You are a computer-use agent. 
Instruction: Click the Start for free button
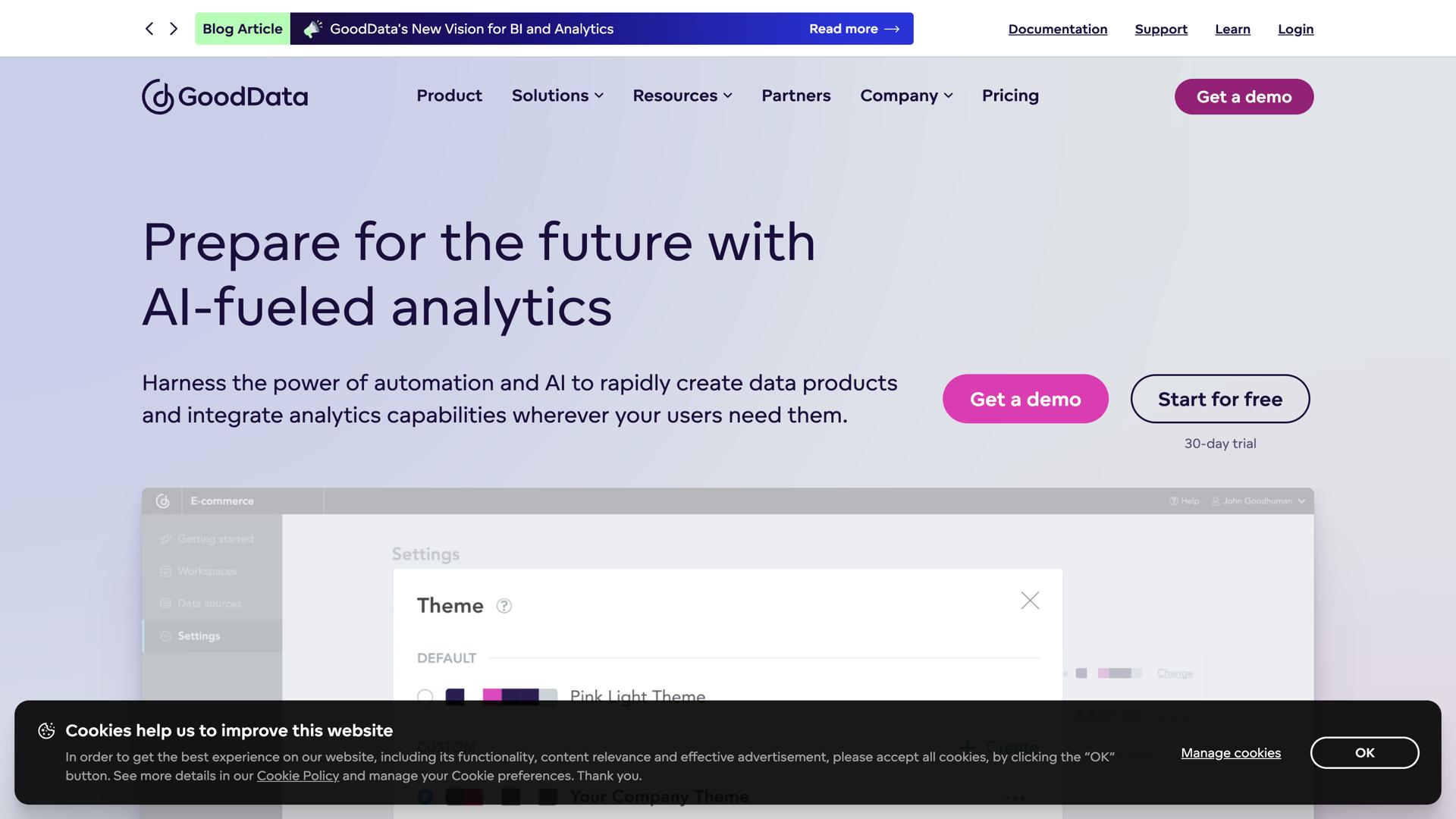click(1219, 399)
